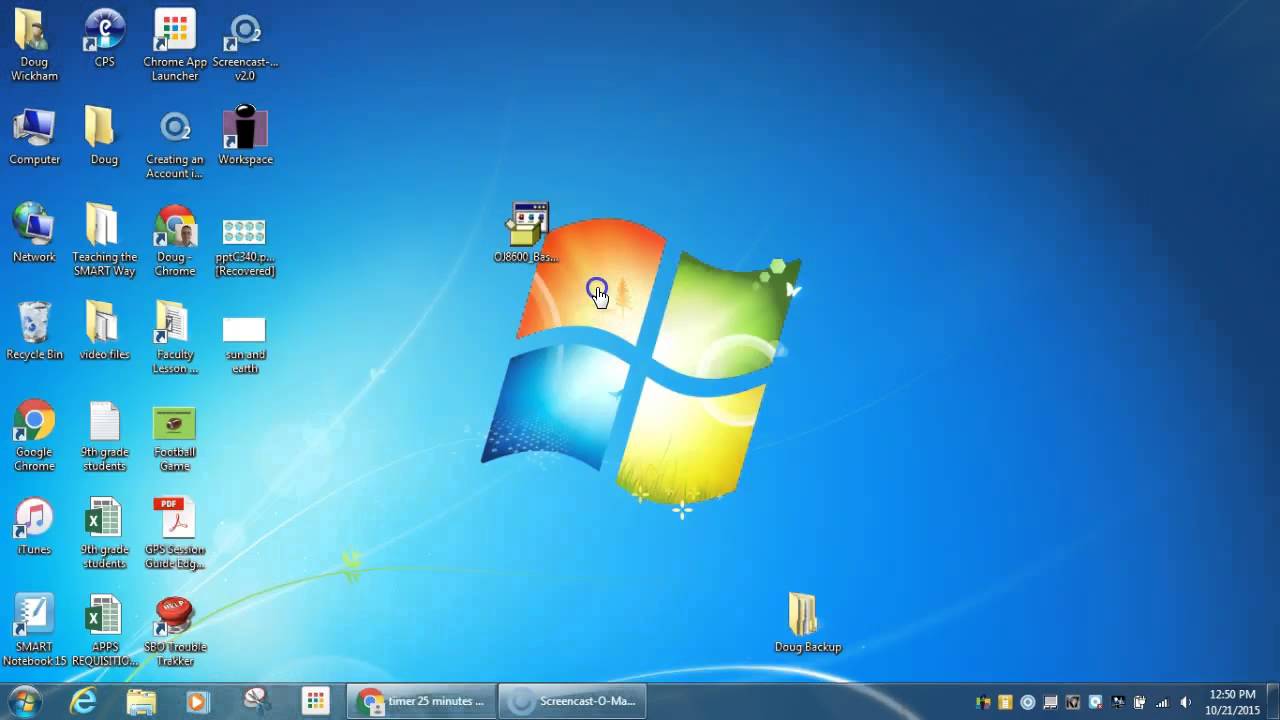Select the SMART Notebook 15 shortcut

pyautogui.click(x=34, y=632)
